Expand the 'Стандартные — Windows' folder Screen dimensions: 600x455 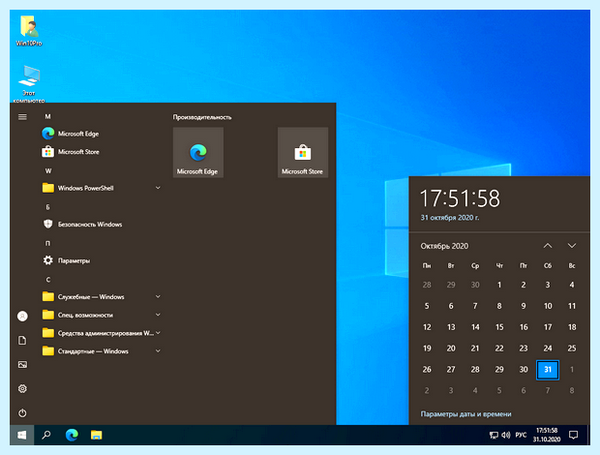(x=101, y=351)
